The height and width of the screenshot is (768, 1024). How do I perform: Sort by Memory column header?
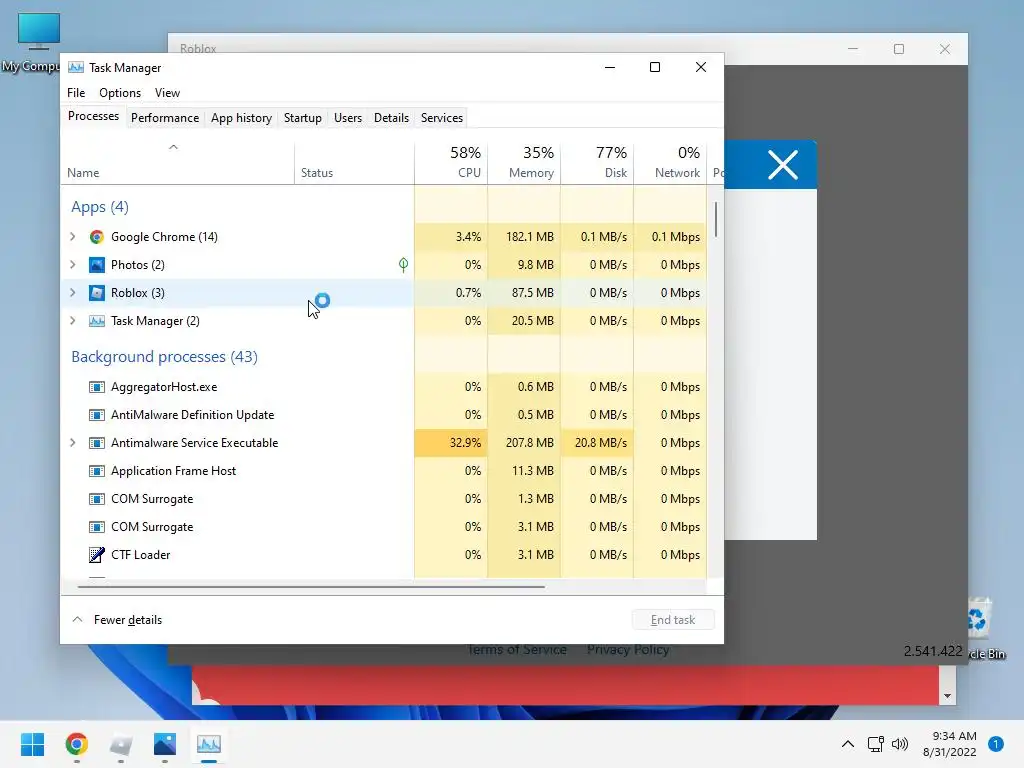pyautogui.click(x=524, y=162)
